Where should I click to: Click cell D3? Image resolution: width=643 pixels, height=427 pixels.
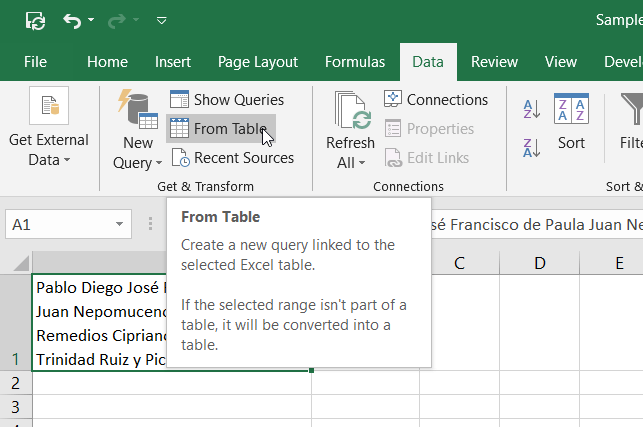[540, 407]
